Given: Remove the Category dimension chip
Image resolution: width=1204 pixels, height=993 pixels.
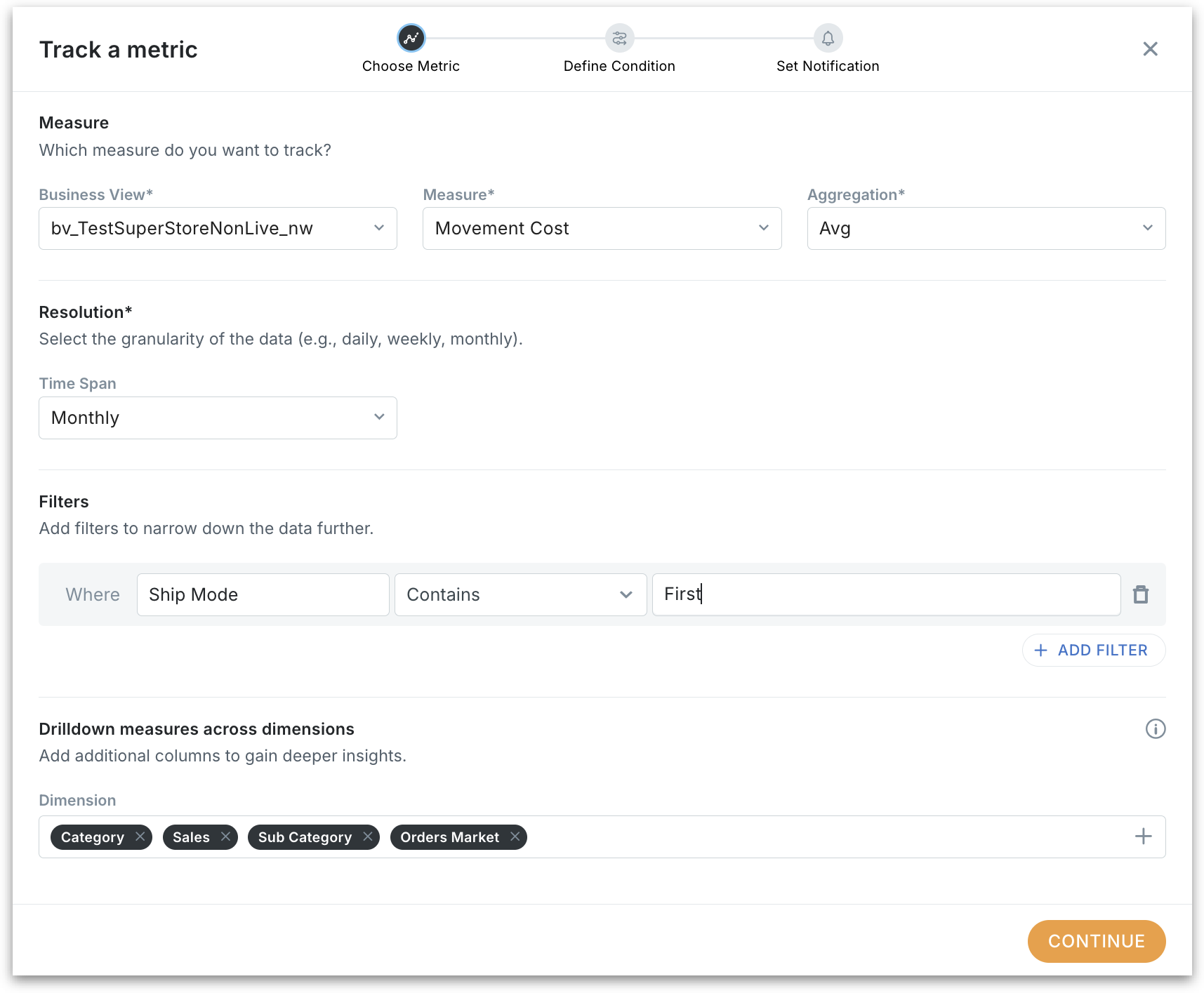Looking at the screenshot, I should pyautogui.click(x=140, y=837).
